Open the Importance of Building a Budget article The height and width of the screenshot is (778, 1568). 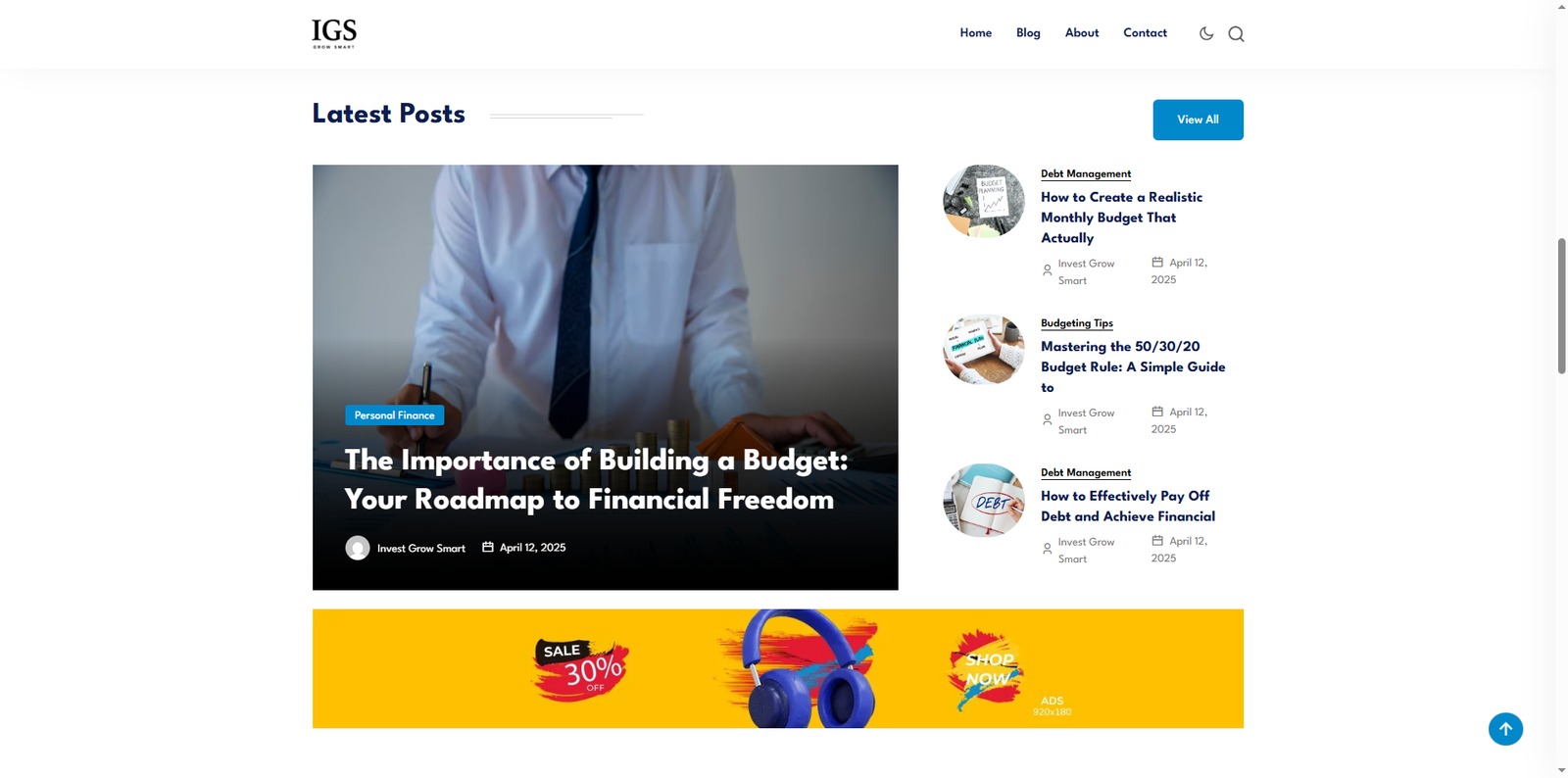[x=596, y=480]
